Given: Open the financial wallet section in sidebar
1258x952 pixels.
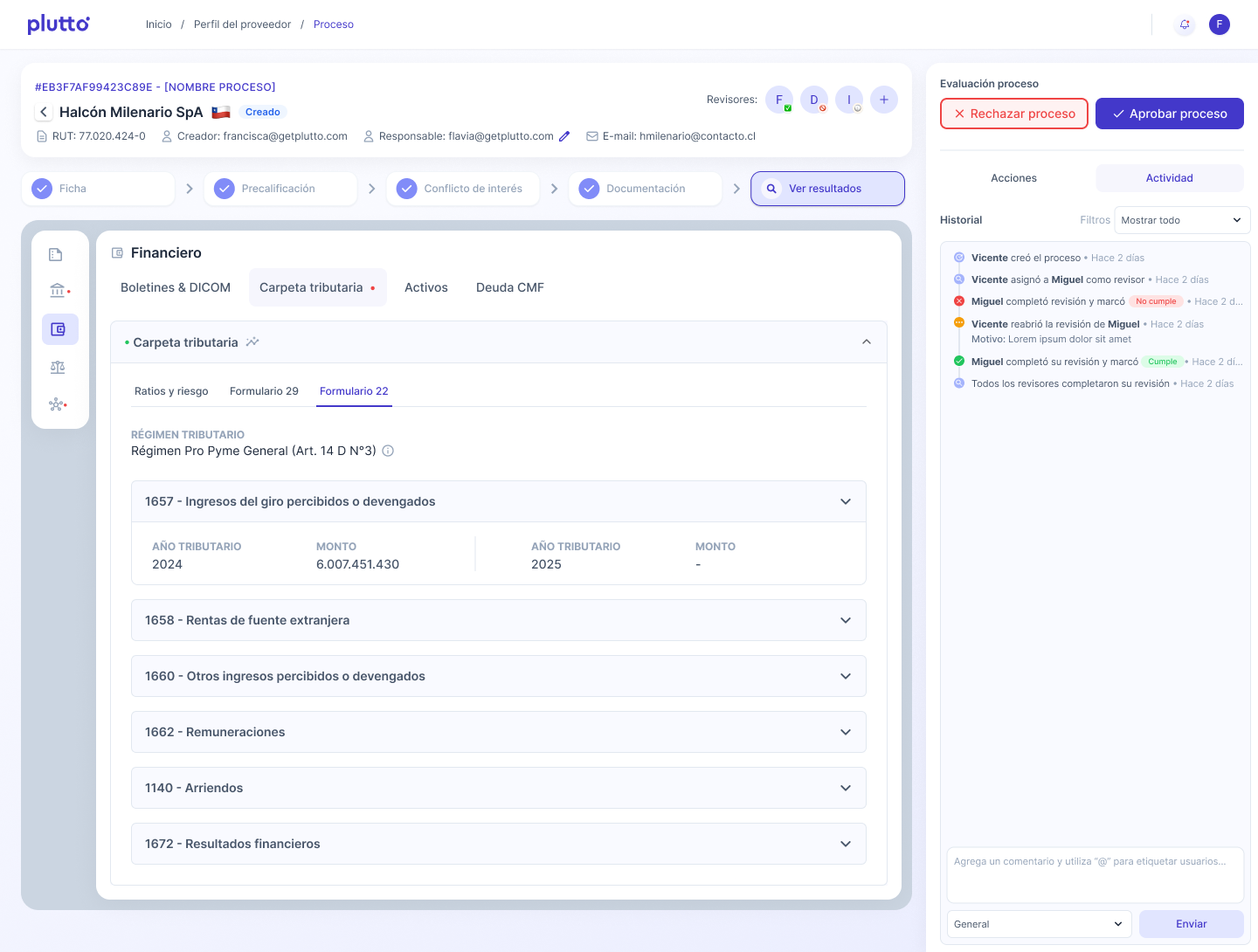Looking at the screenshot, I should point(59,329).
